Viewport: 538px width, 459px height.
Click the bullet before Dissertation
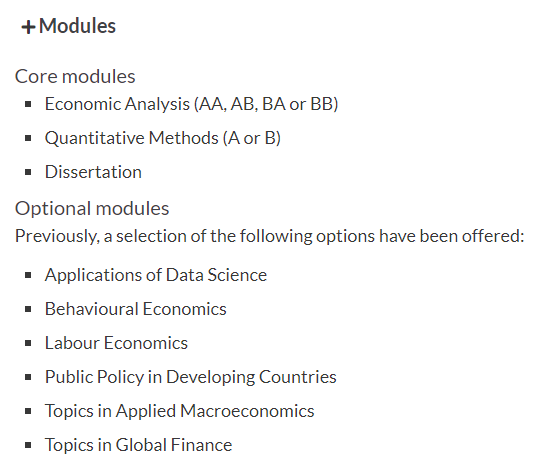coord(28,172)
